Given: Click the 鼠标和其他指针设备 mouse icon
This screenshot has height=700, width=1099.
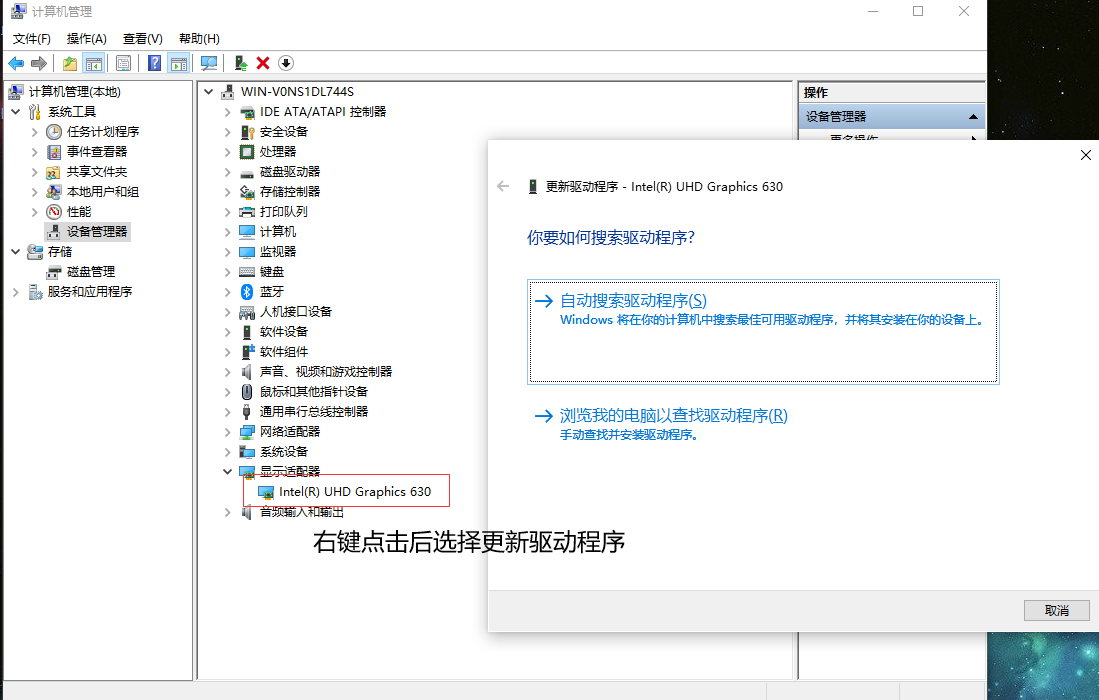Looking at the screenshot, I should coord(247,392).
